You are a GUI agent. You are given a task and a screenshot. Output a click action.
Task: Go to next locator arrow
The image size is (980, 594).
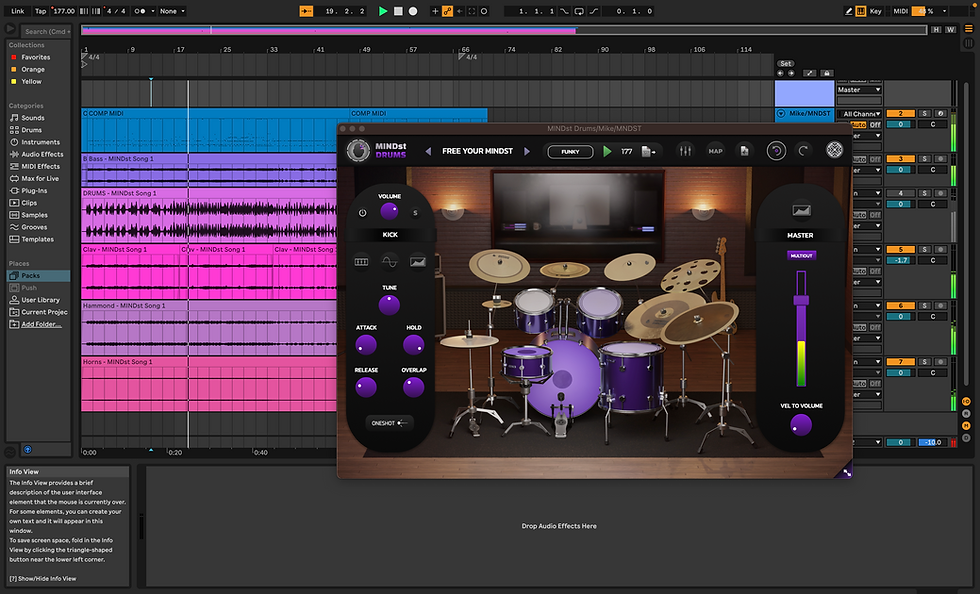pos(791,73)
